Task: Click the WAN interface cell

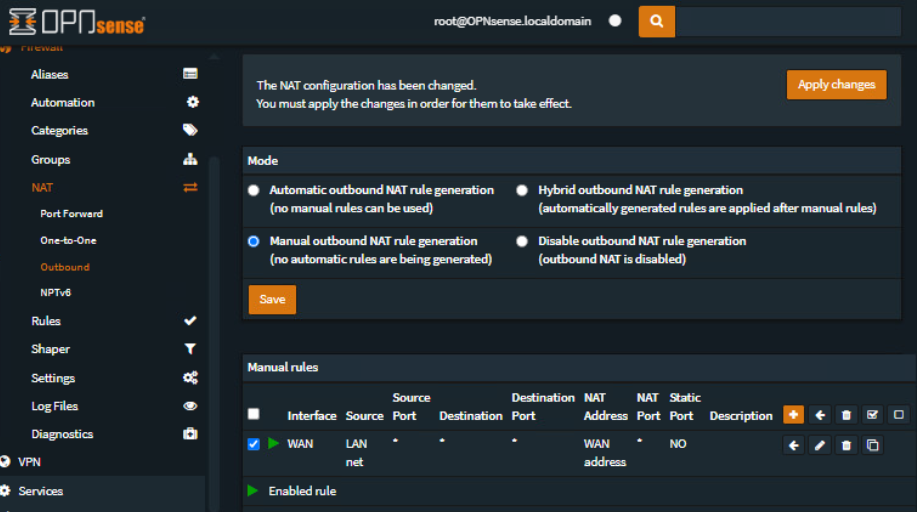Action: point(300,444)
